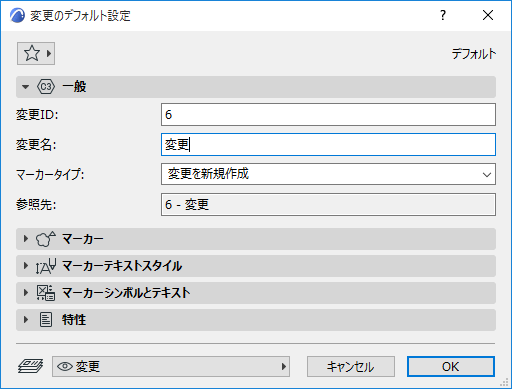Screen dimensions: 512x389
Task: Click the ARCHICAD logo in title bar
Action: pos(17,15)
